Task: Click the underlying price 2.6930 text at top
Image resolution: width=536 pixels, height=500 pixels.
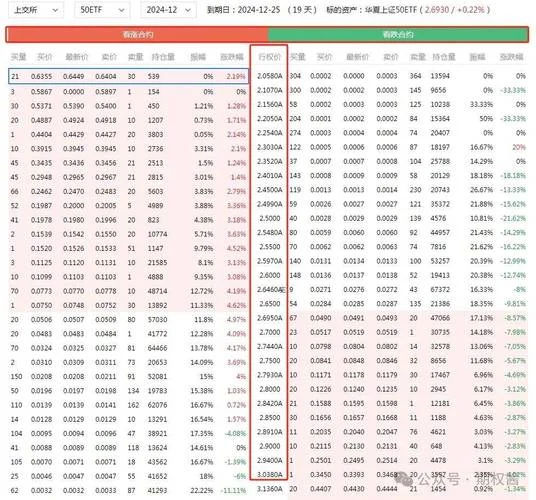Action: tap(437, 10)
